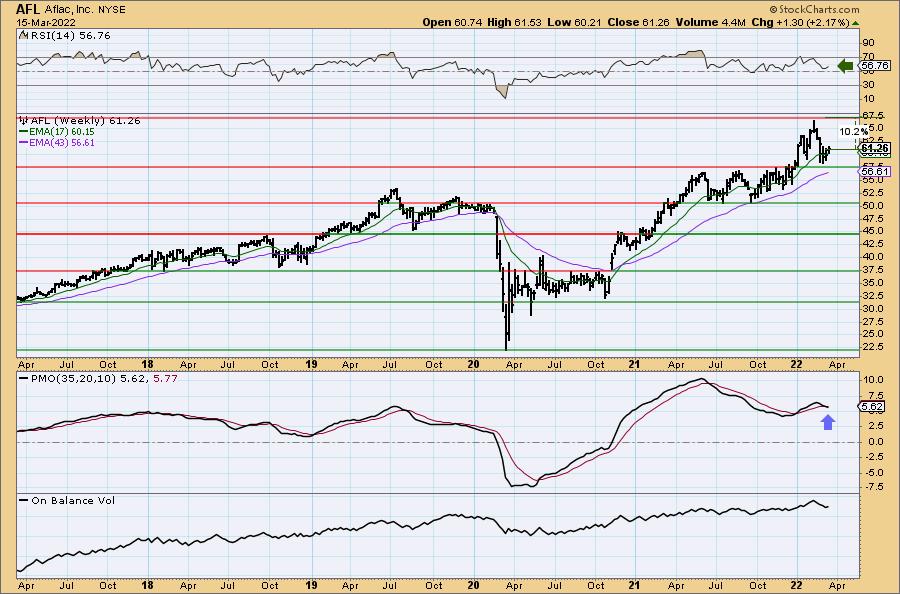The height and width of the screenshot is (594, 900).
Task: Click the 5.62 PMO value tag
Action: tap(872, 407)
